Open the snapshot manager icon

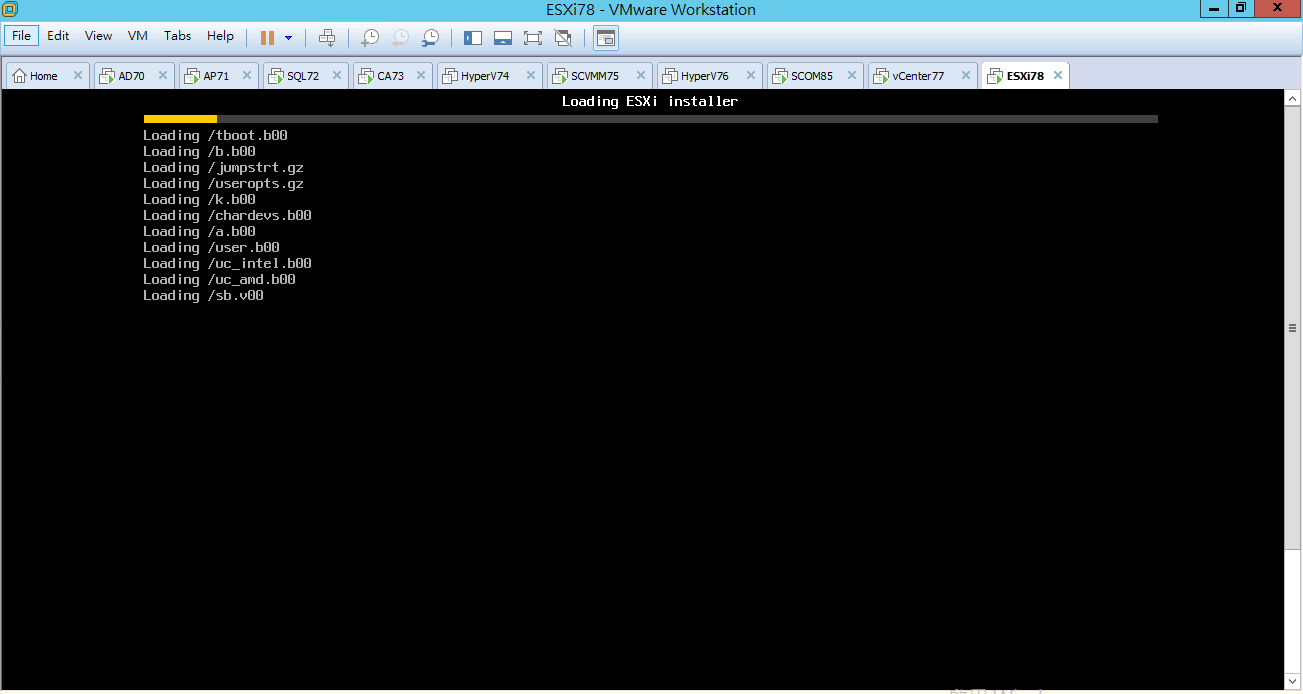coord(430,38)
